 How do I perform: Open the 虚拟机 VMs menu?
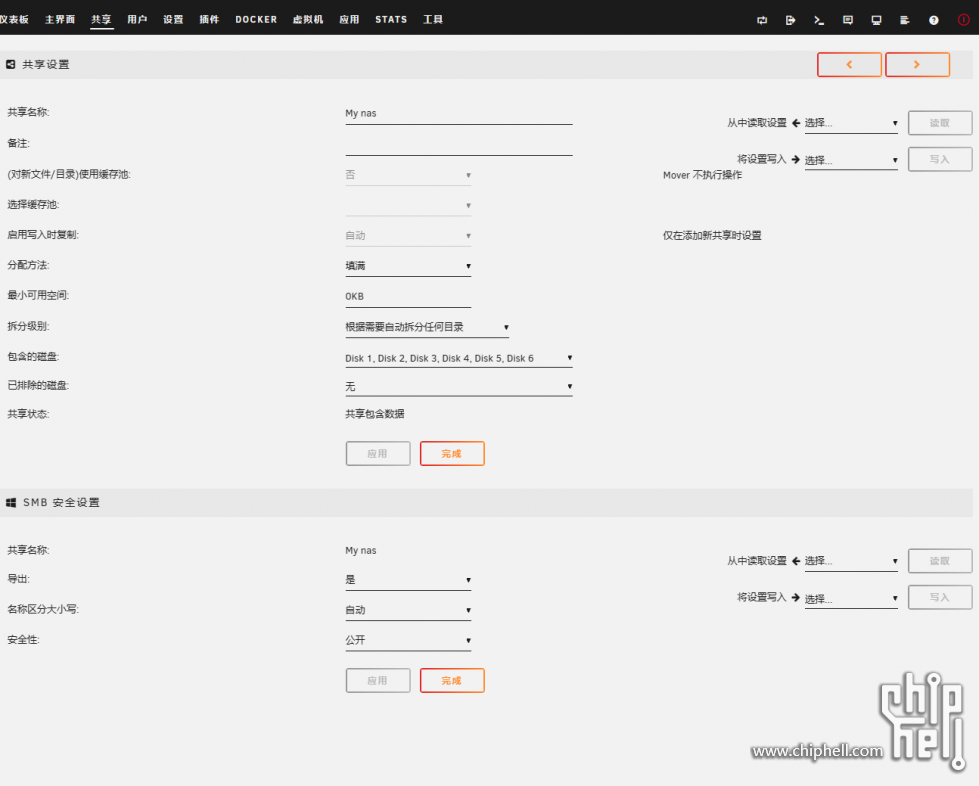308,19
